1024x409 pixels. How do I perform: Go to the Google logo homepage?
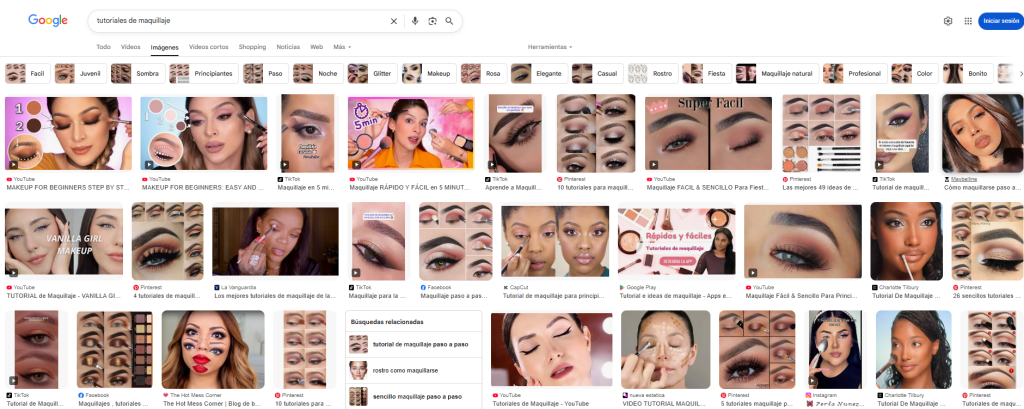click(47, 20)
